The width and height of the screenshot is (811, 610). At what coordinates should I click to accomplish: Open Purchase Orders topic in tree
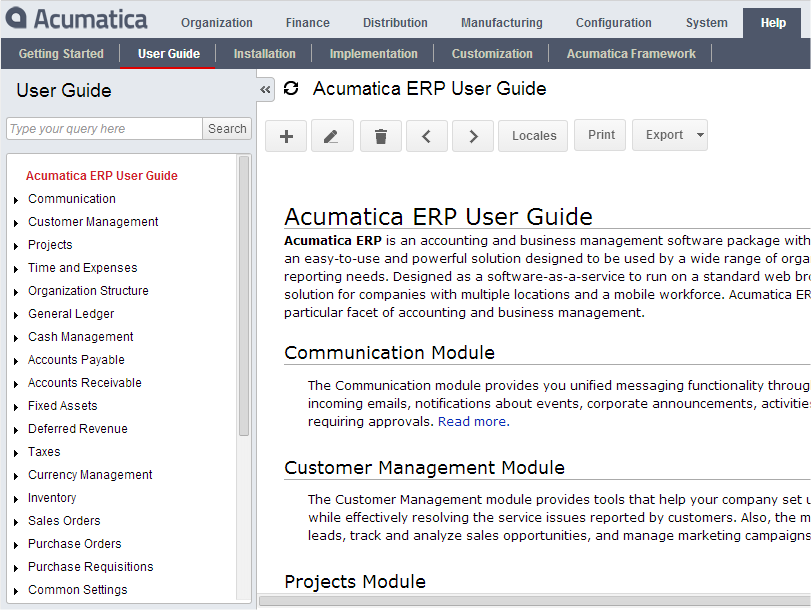[x=74, y=544]
